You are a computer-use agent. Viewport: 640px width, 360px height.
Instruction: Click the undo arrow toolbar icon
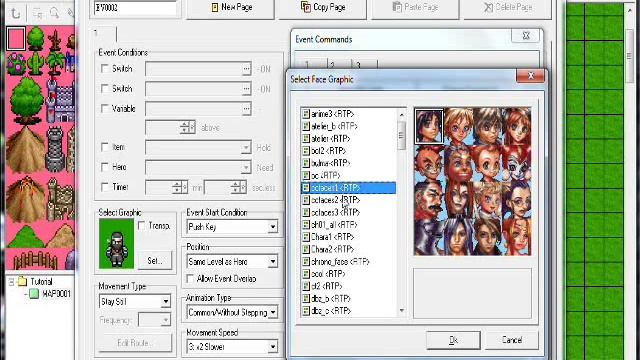[x=16, y=13]
